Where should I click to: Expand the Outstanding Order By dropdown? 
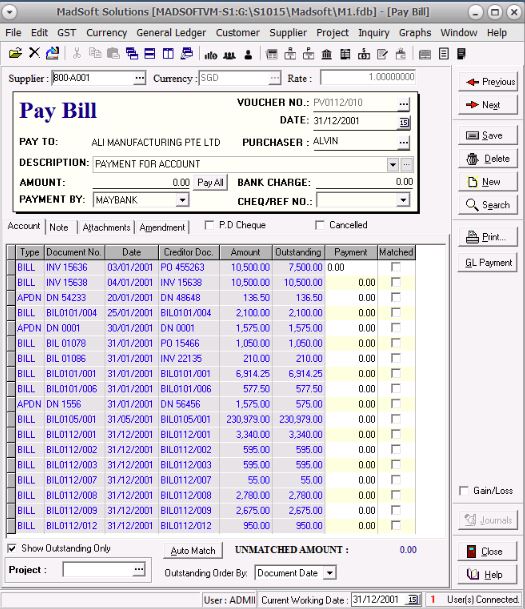(330, 573)
